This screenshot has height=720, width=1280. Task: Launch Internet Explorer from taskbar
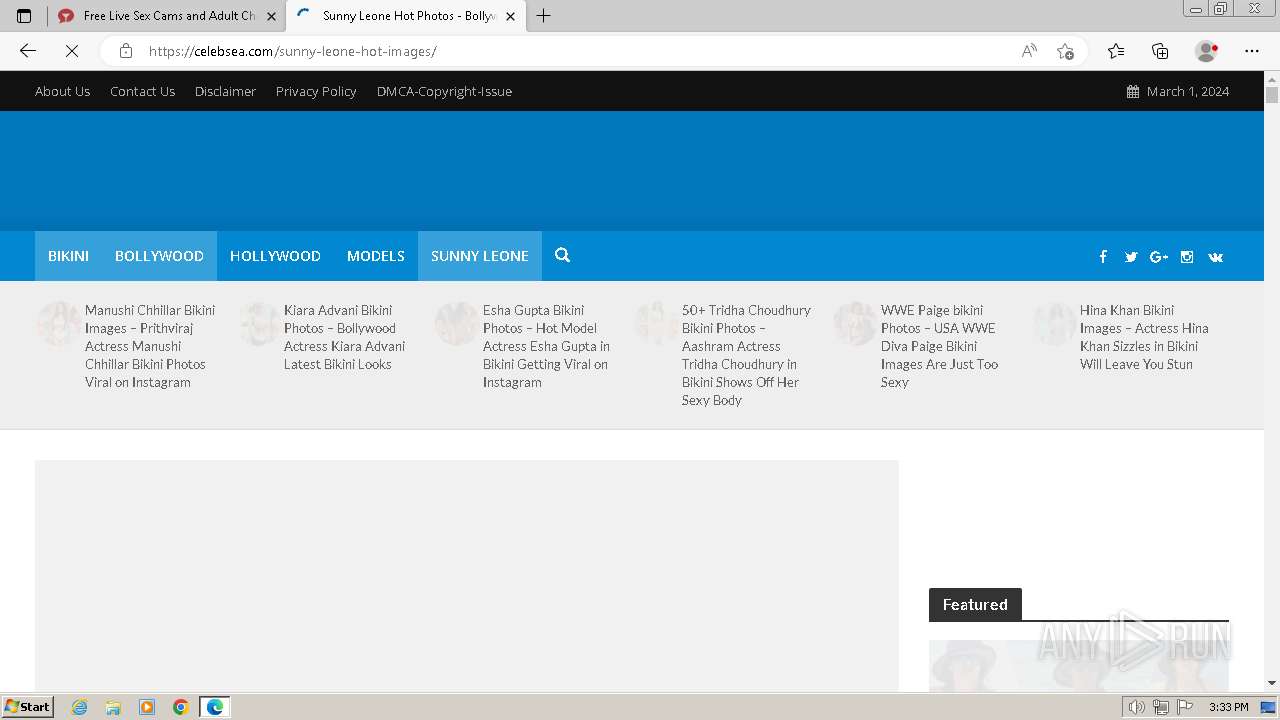coord(80,707)
